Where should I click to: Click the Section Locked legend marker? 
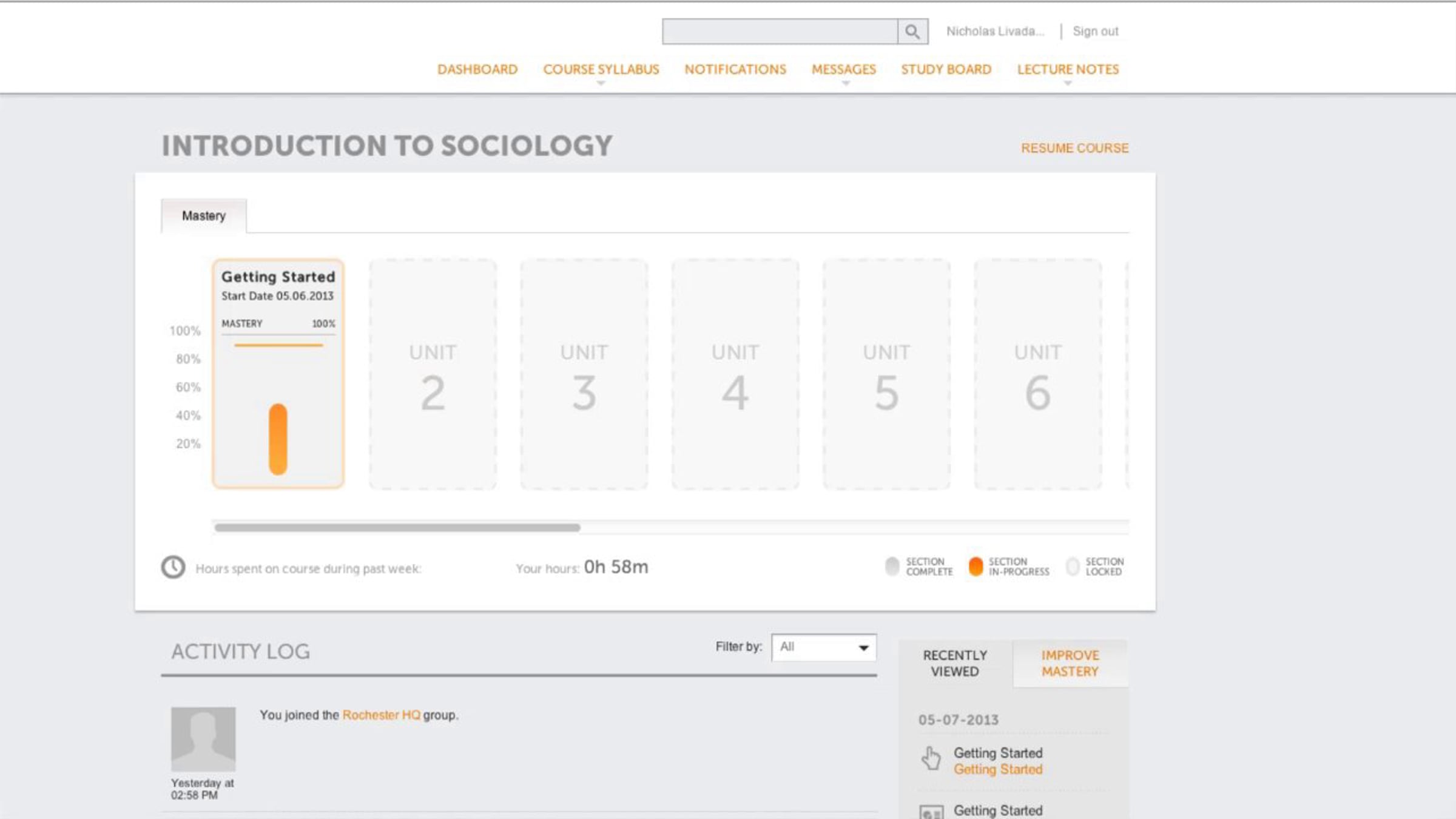[1073, 567]
